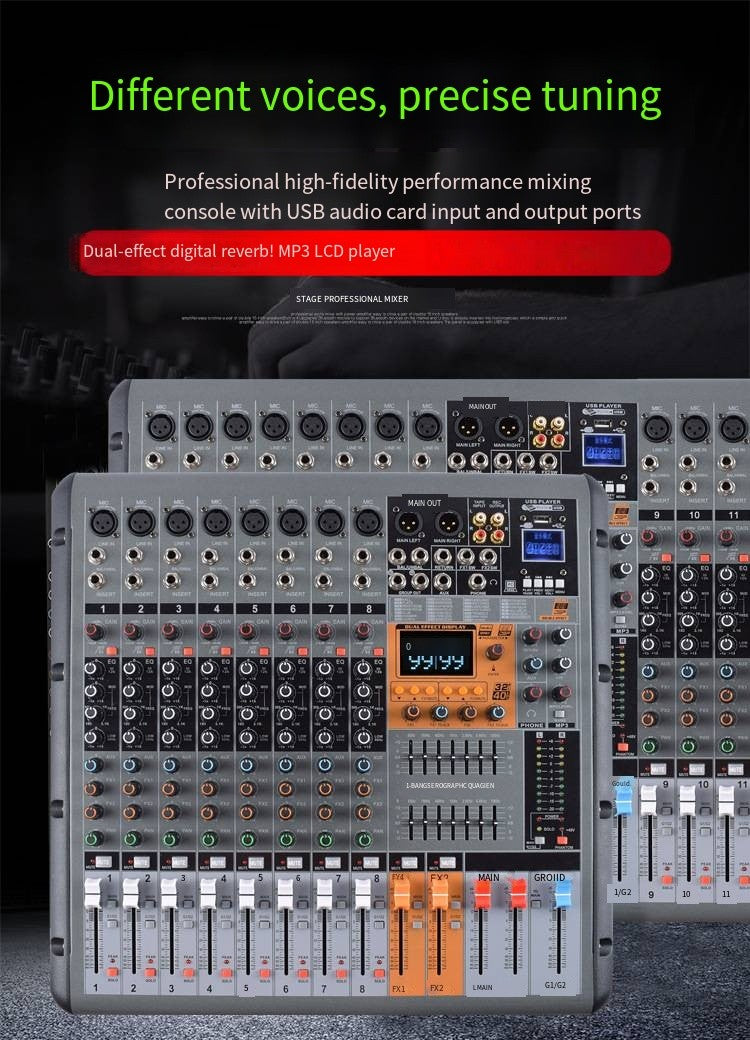
Task: Click the green pan knob on channel 8
Action: [x=363, y=838]
